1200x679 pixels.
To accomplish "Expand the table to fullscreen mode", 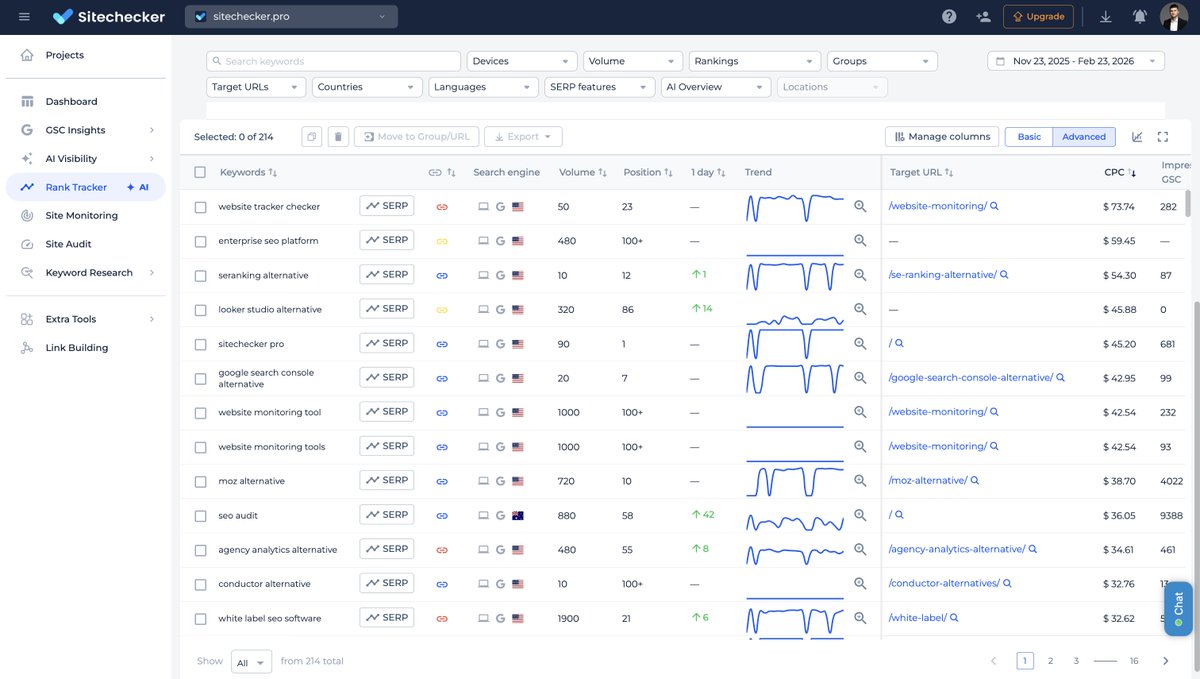I will click(x=1162, y=136).
